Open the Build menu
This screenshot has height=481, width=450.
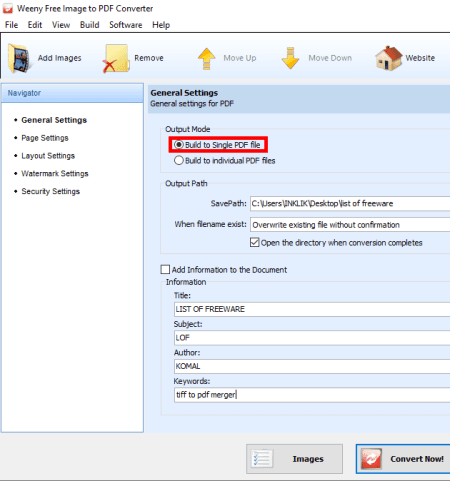pyautogui.click(x=90, y=25)
